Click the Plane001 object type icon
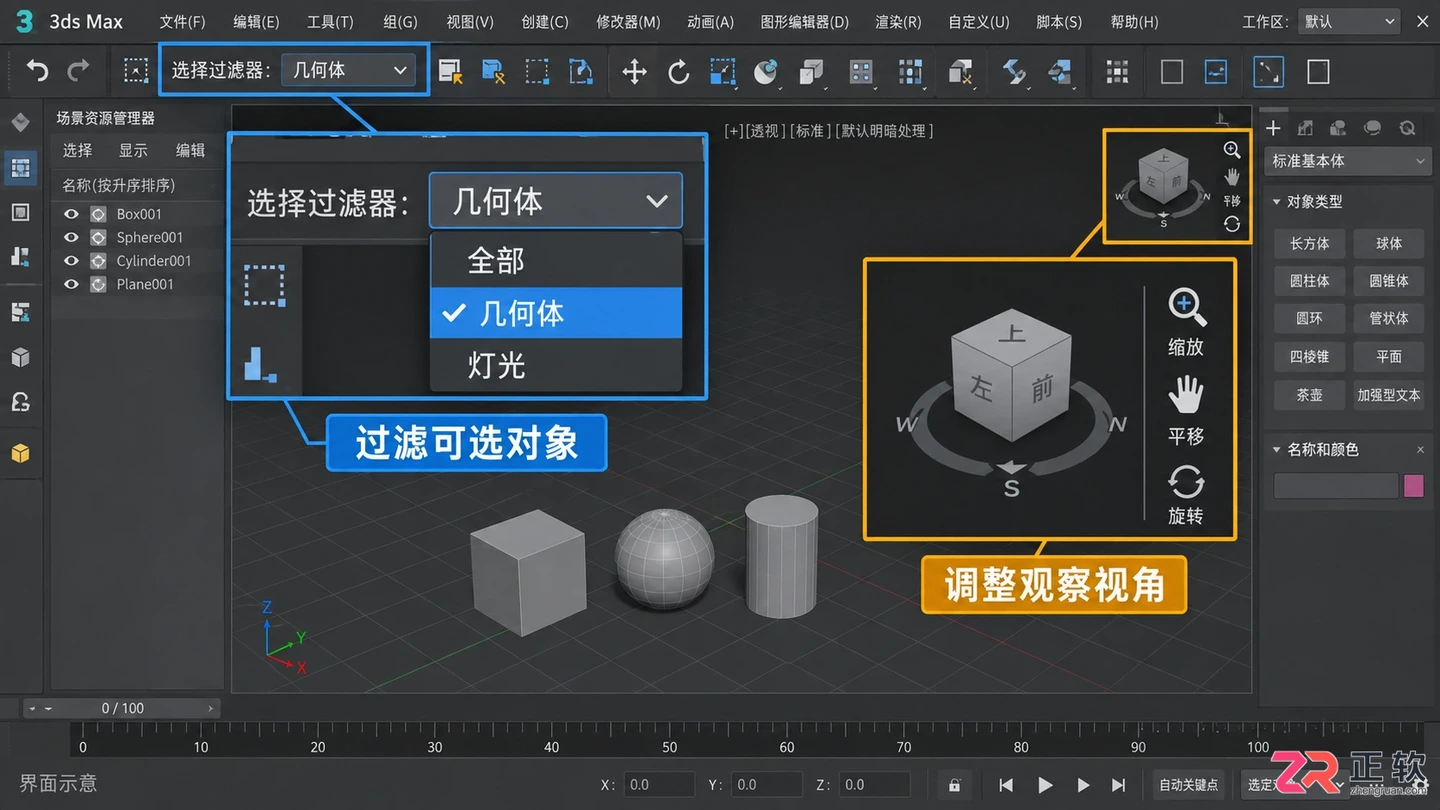The image size is (1440, 810). [98, 284]
